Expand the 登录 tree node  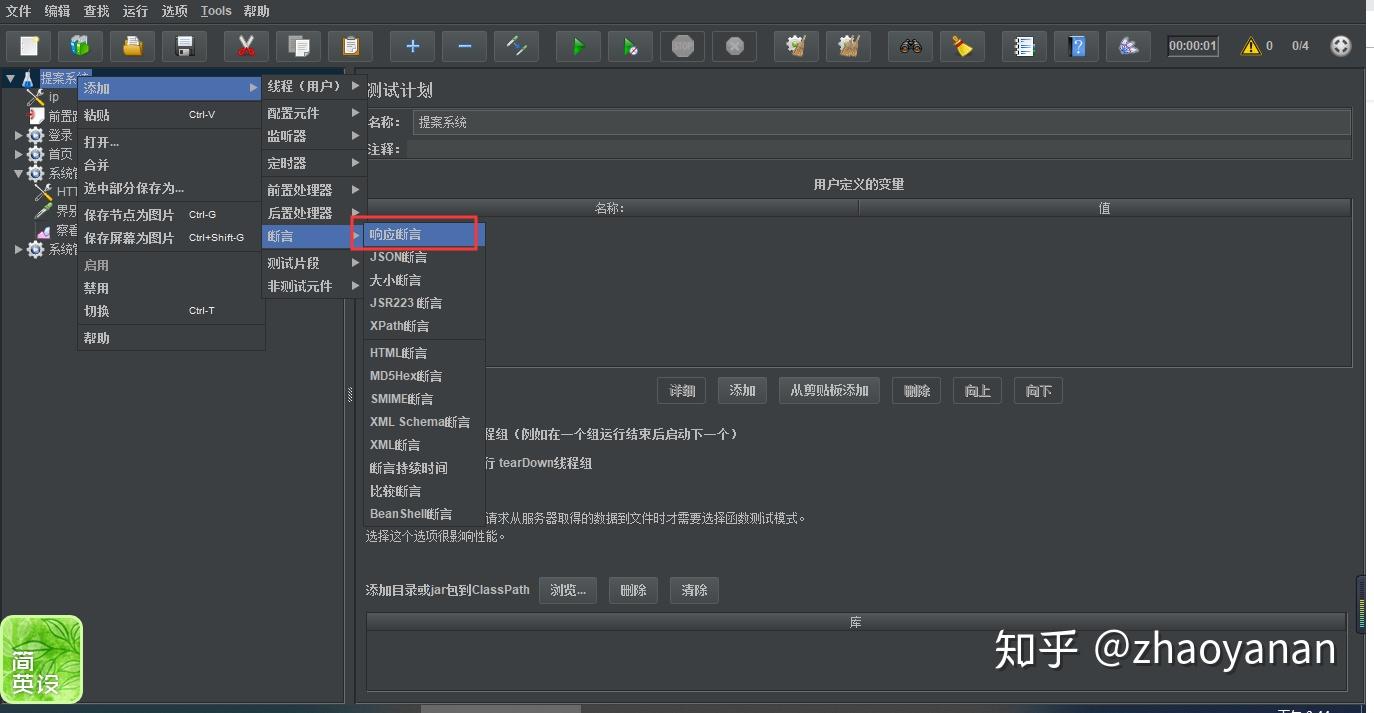18,134
